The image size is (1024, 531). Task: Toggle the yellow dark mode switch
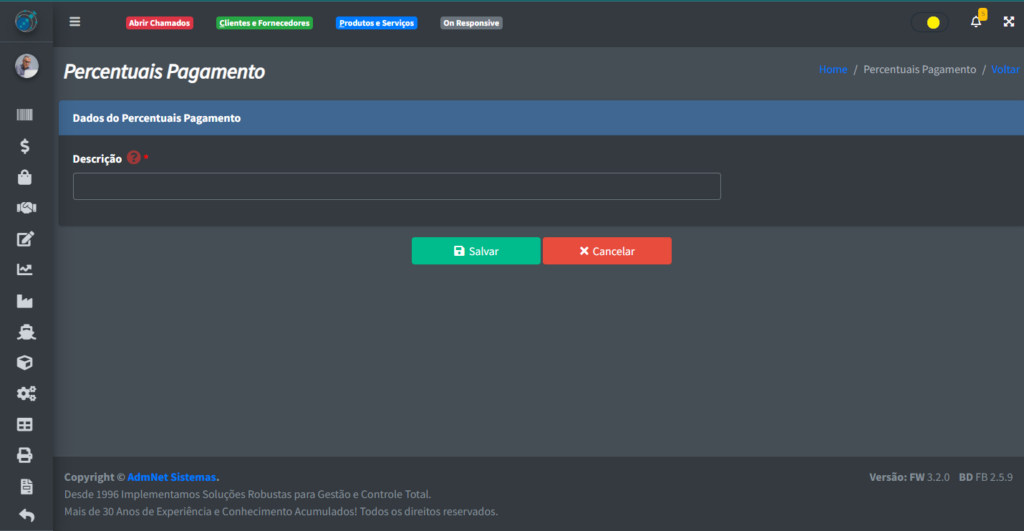point(931,22)
